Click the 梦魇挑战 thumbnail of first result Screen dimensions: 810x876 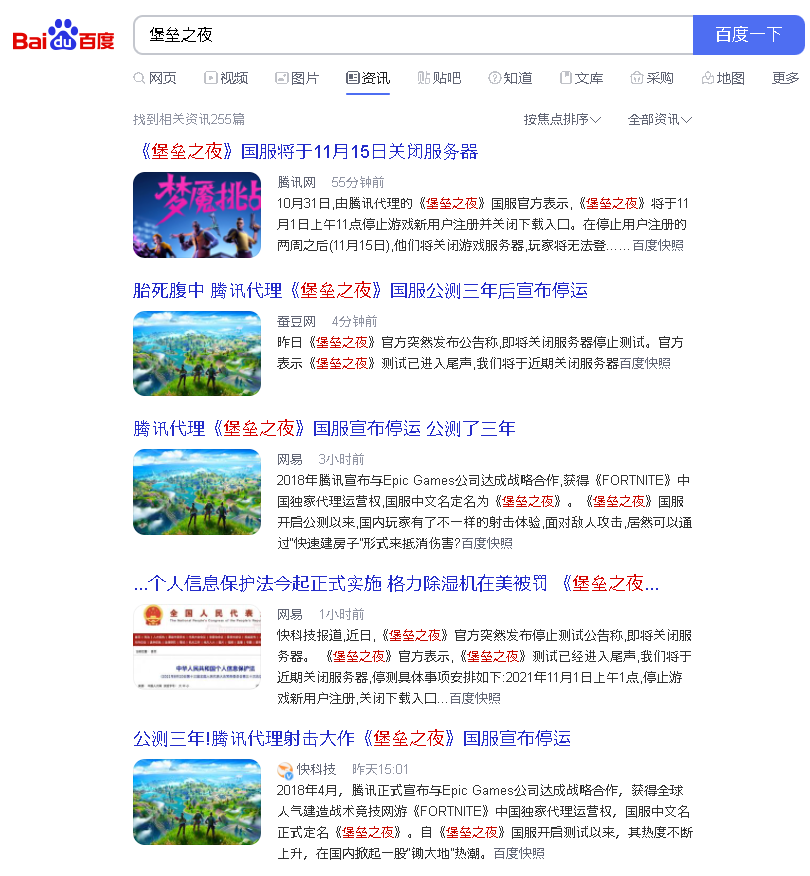click(x=197, y=215)
